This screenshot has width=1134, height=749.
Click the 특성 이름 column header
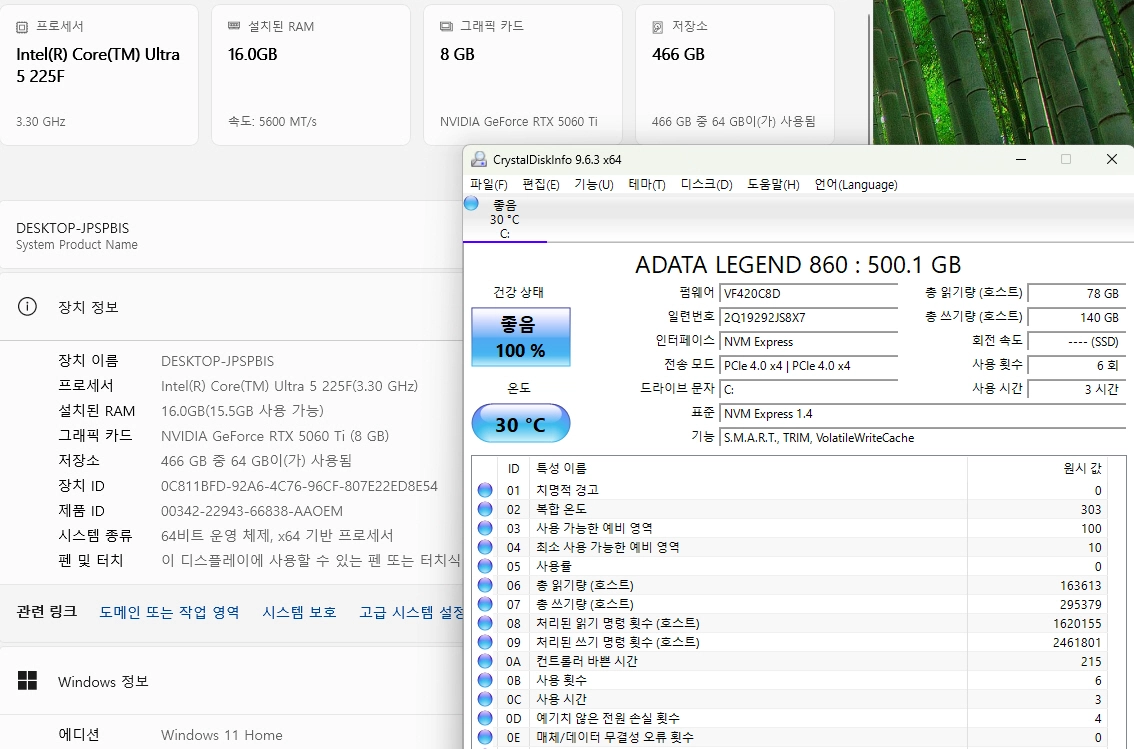(749, 468)
